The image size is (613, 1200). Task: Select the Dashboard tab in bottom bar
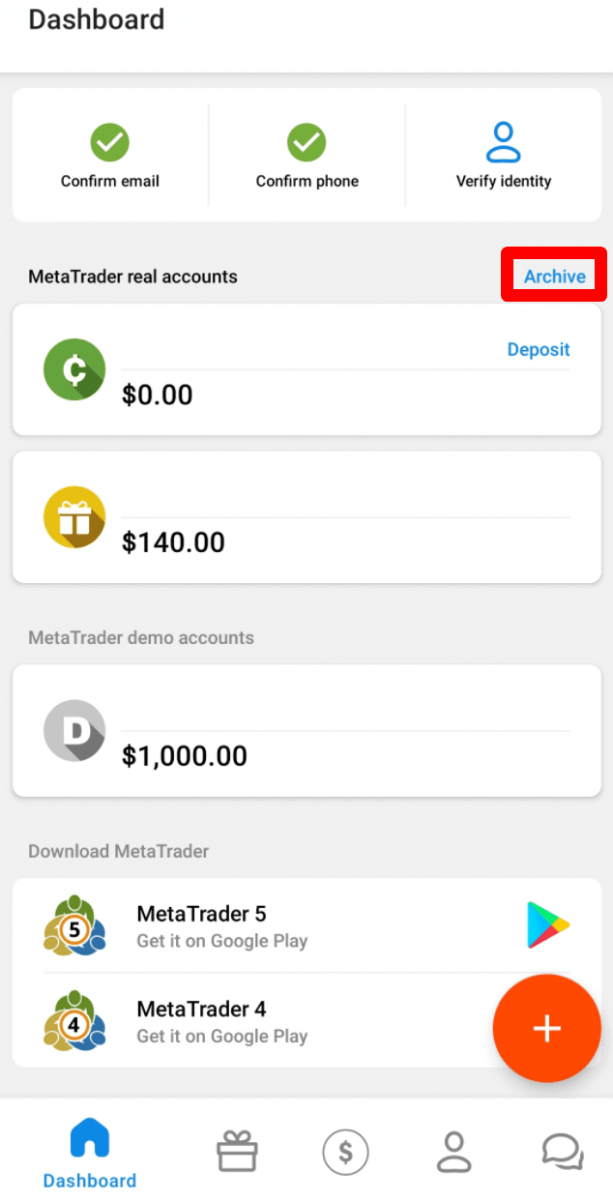89,1155
